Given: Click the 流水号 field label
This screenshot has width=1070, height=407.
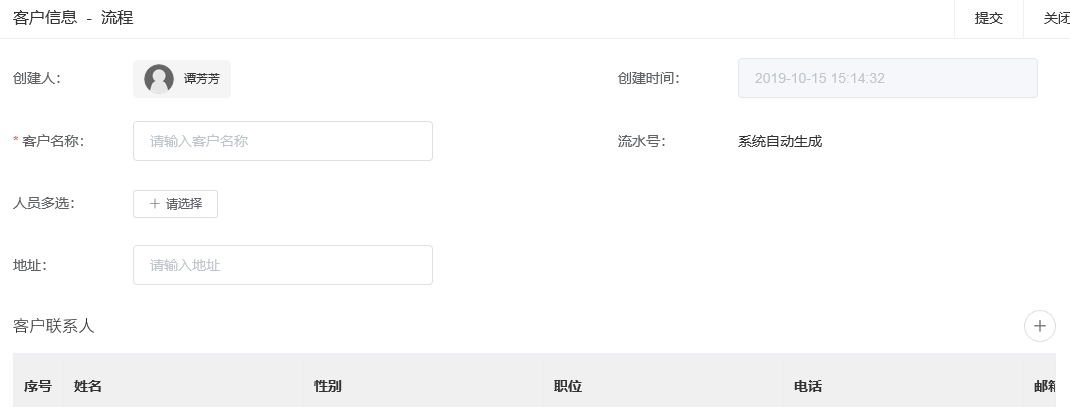Looking at the screenshot, I should [x=641, y=141].
